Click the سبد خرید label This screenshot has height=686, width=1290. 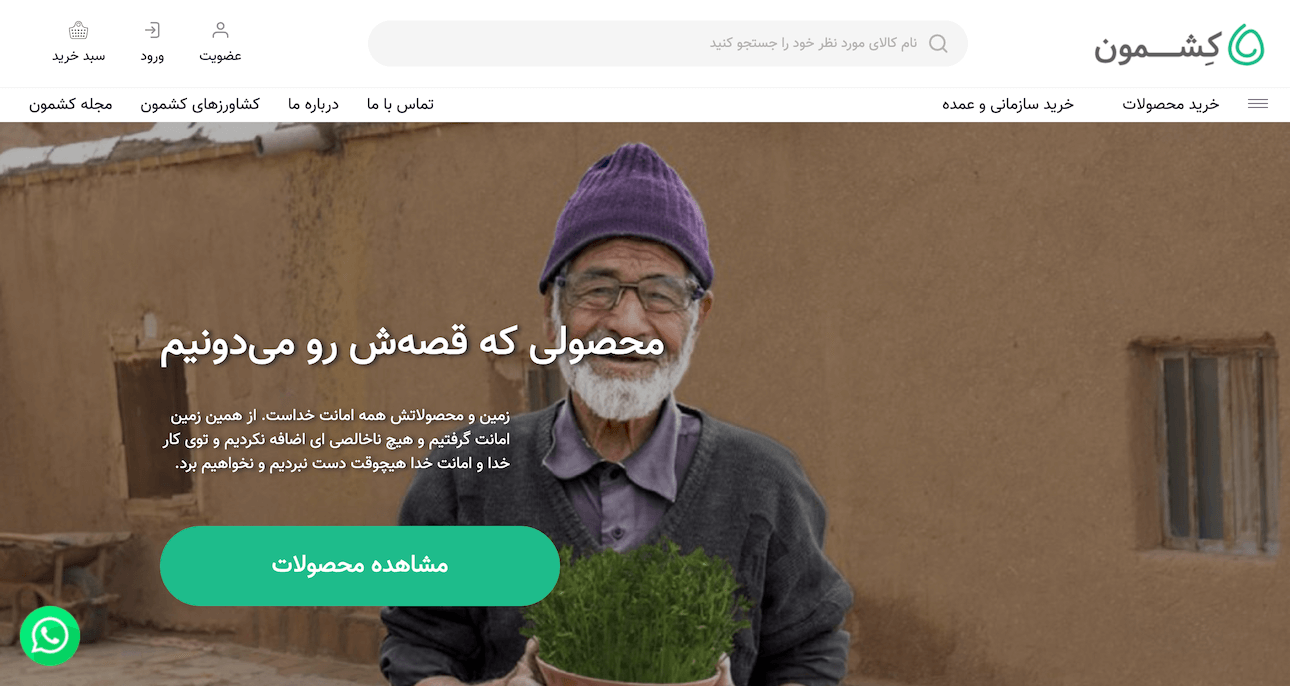pyautogui.click(x=79, y=56)
